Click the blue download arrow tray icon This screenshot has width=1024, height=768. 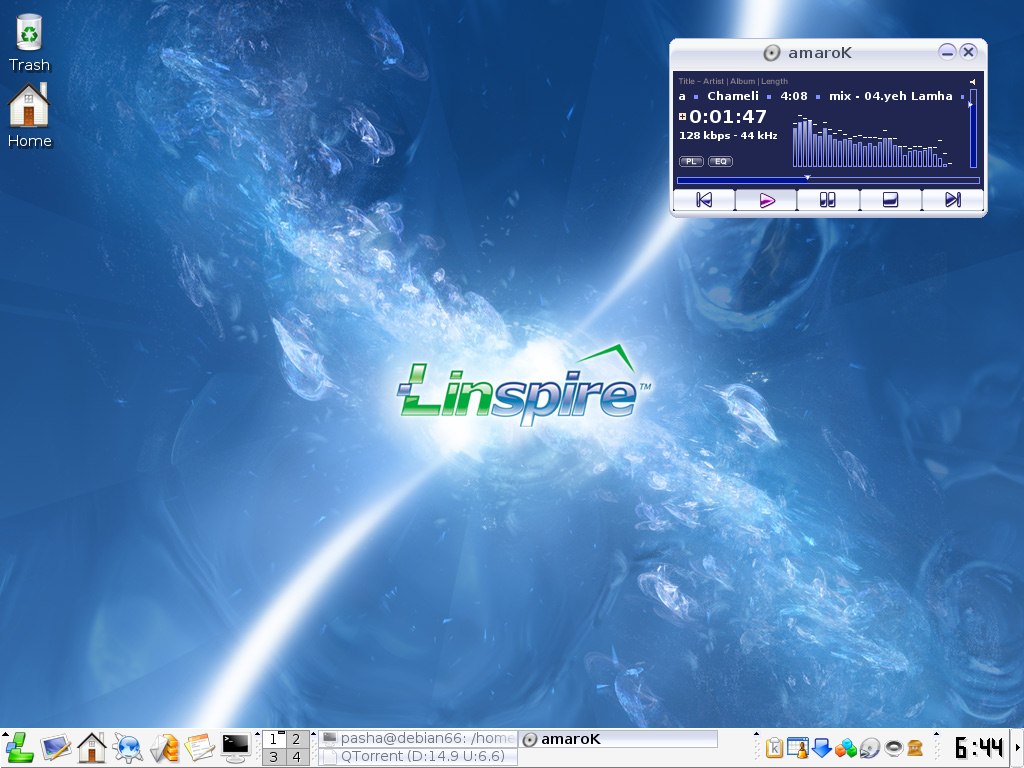point(821,748)
